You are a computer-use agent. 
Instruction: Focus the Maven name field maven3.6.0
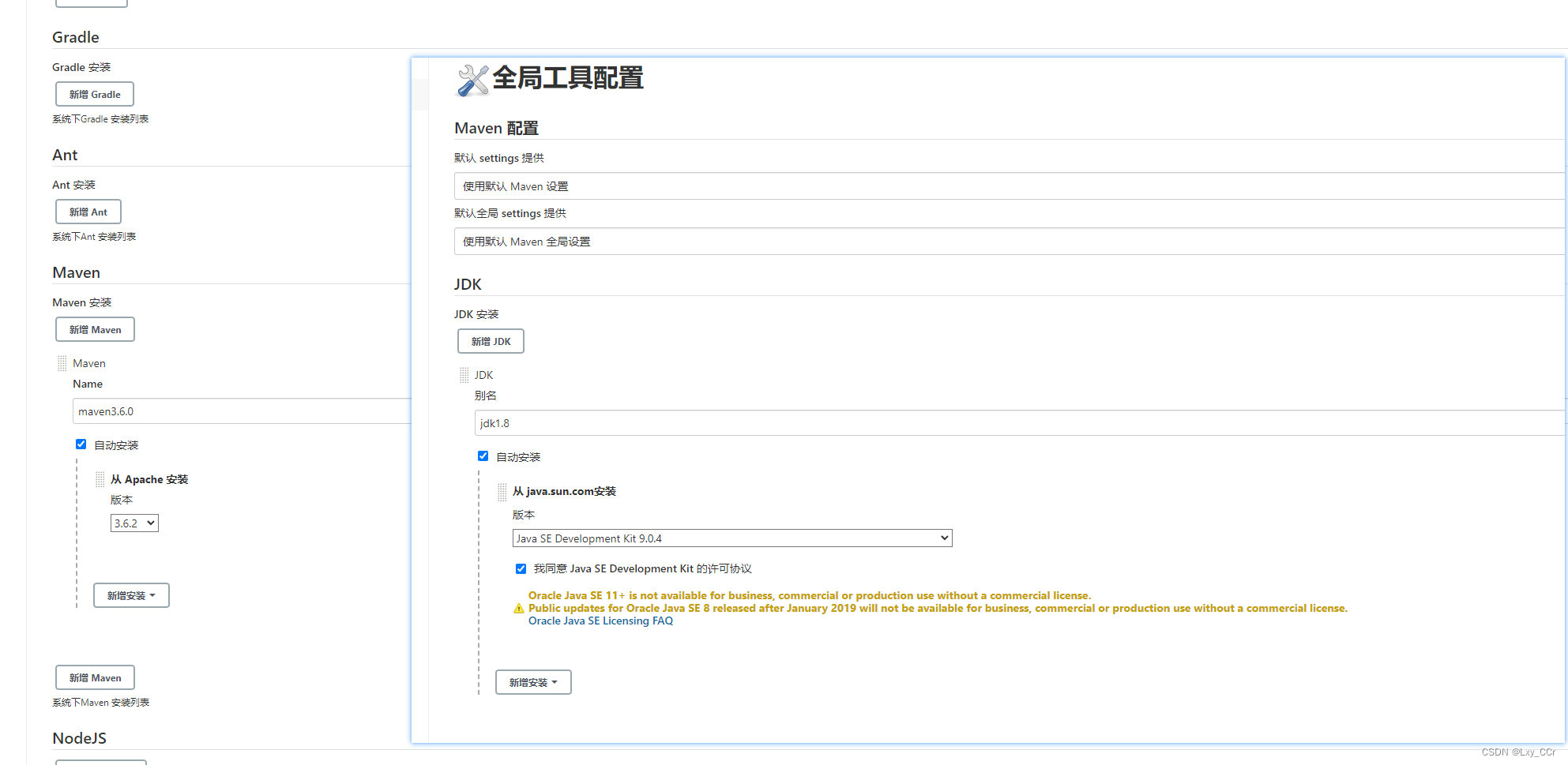(x=242, y=411)
